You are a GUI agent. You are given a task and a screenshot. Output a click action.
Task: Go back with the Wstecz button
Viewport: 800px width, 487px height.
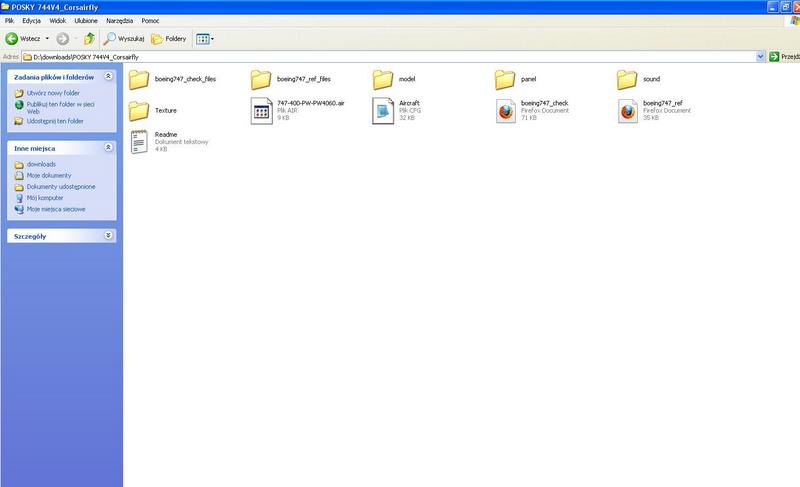[22, 39]
